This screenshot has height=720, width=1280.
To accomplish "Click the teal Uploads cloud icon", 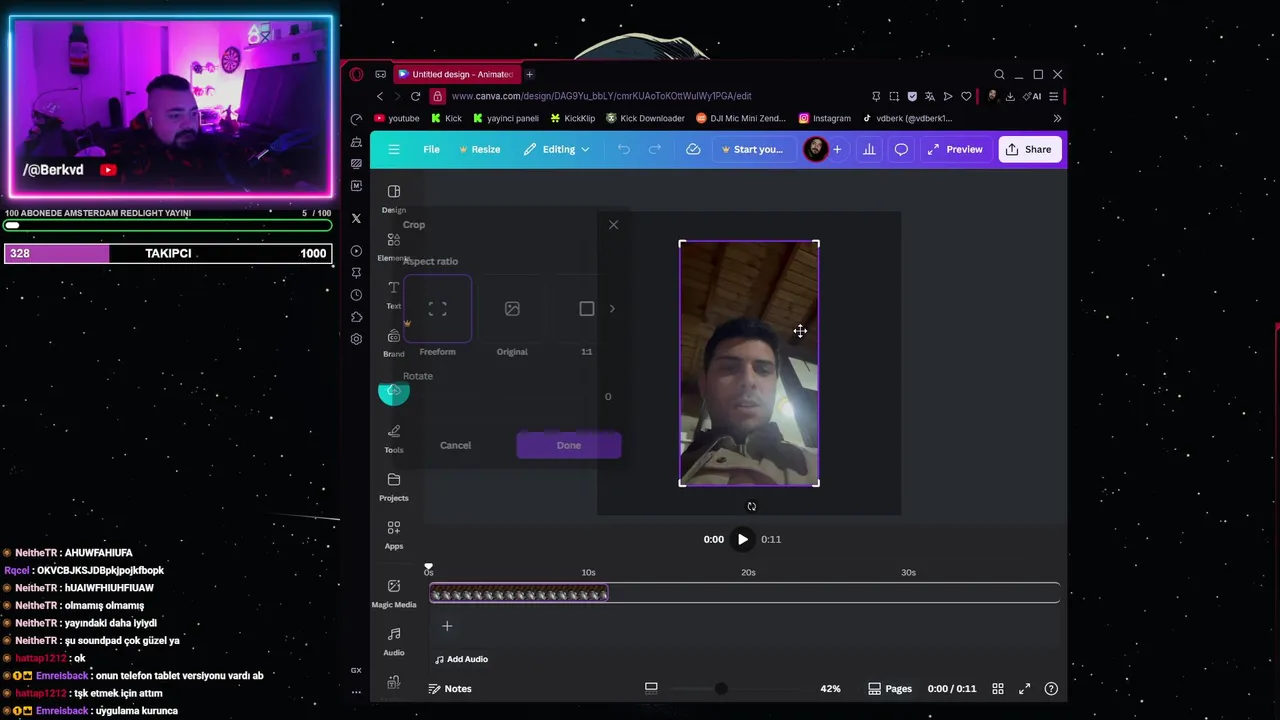I will pyautogui.click(x=394, y=390).
